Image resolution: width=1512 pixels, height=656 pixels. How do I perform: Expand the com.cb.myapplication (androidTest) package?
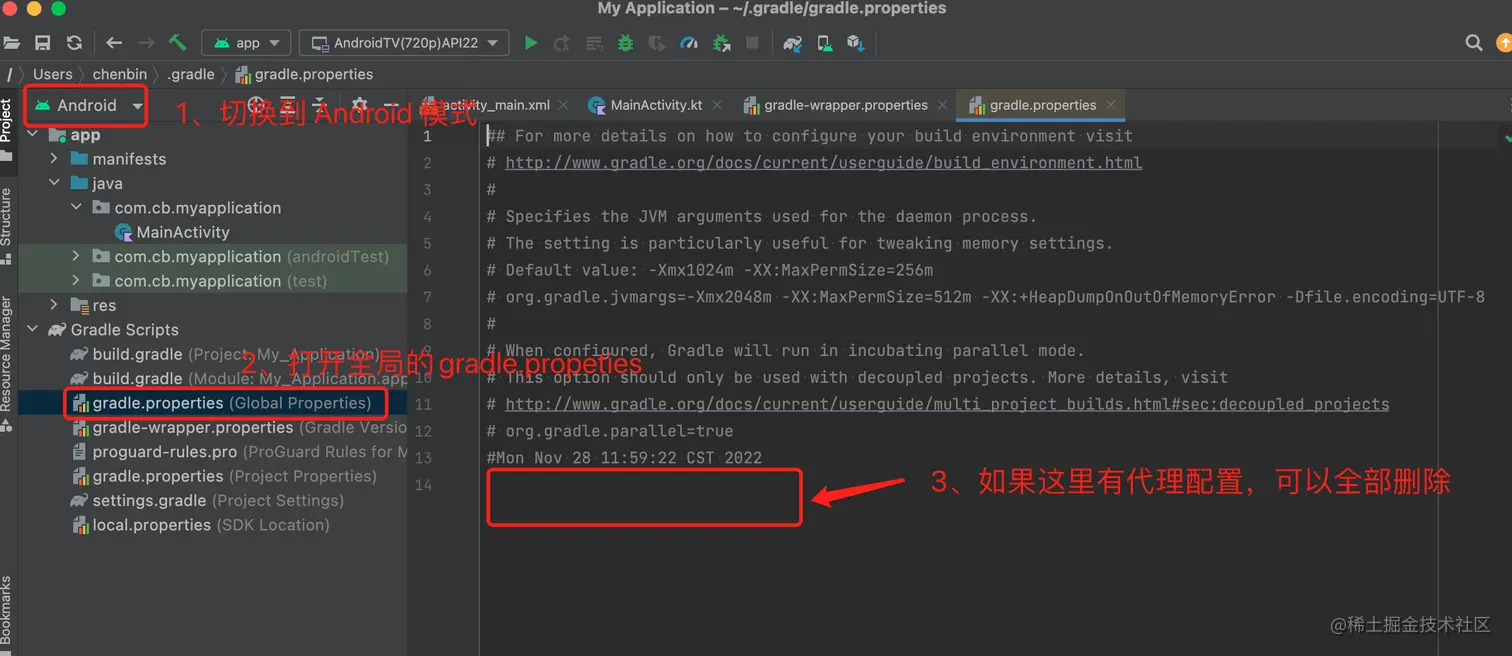click(x=74, y=256)
